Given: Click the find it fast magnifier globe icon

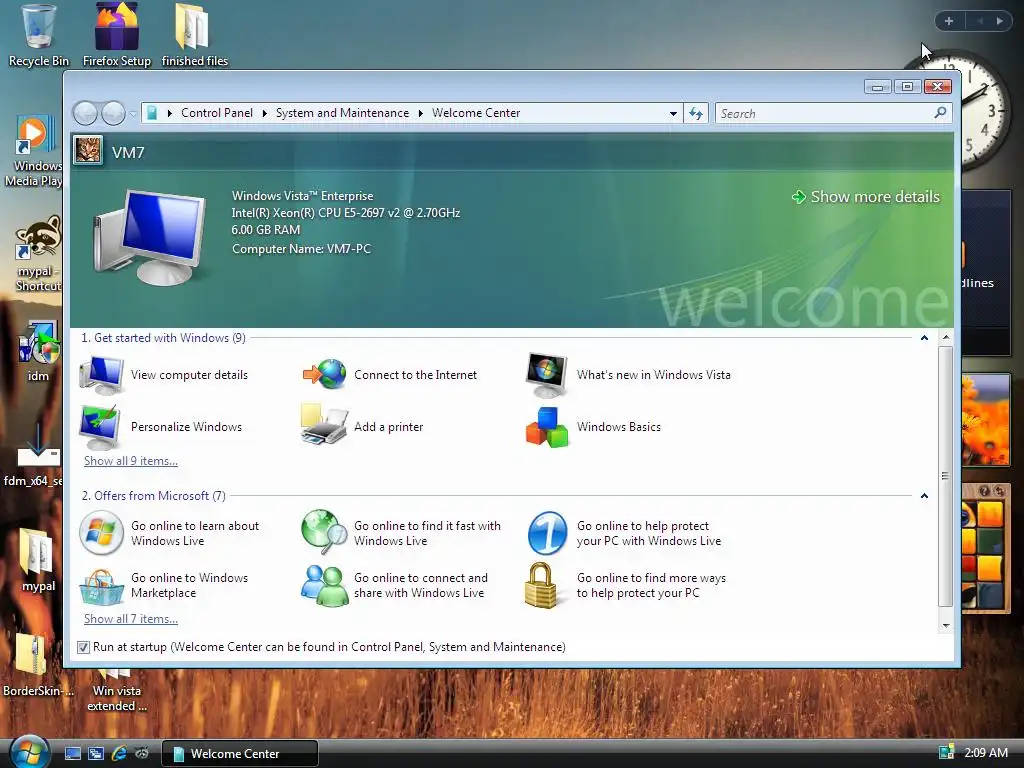Looking at the screenshot, I should click(x=324, y=532).
